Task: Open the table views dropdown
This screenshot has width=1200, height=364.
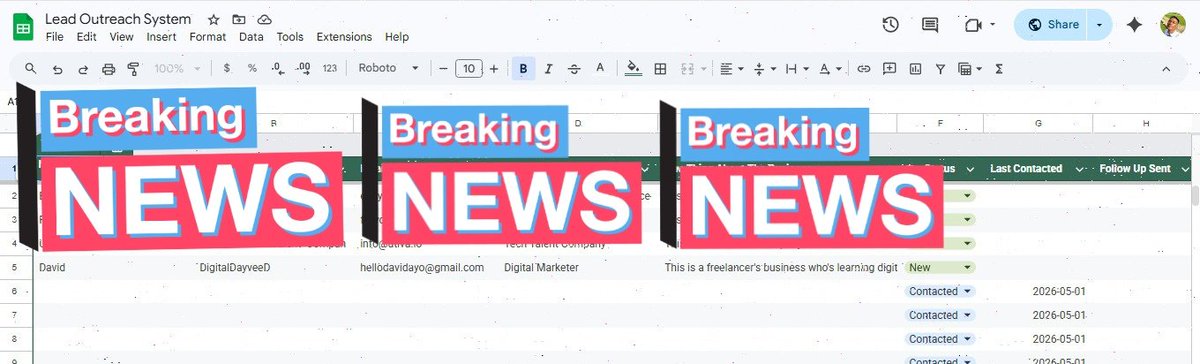Action: (x=970, y=69)
